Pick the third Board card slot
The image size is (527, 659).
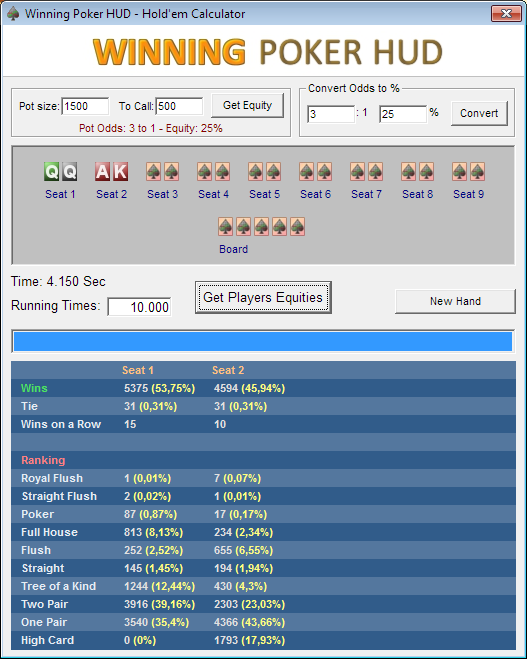tap(261, 227)
